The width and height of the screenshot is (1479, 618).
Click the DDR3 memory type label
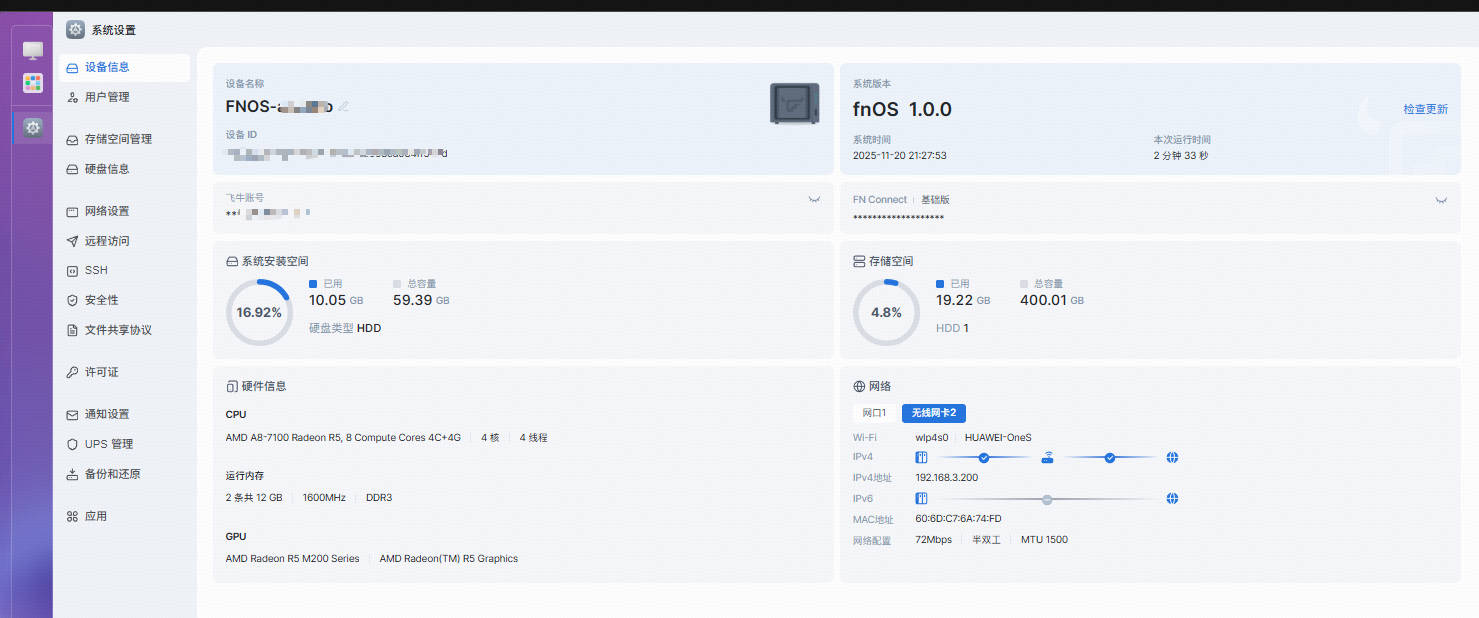click(x=379, y=498)
